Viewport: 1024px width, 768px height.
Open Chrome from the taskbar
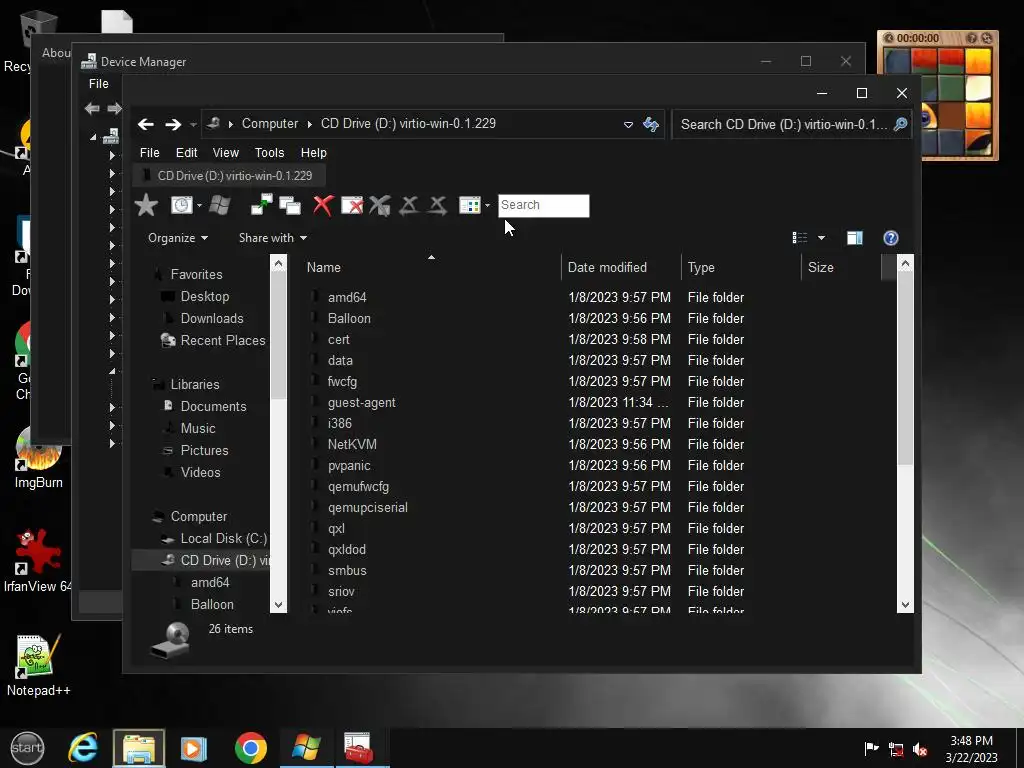pyautogui.click(x=251, y=748)
